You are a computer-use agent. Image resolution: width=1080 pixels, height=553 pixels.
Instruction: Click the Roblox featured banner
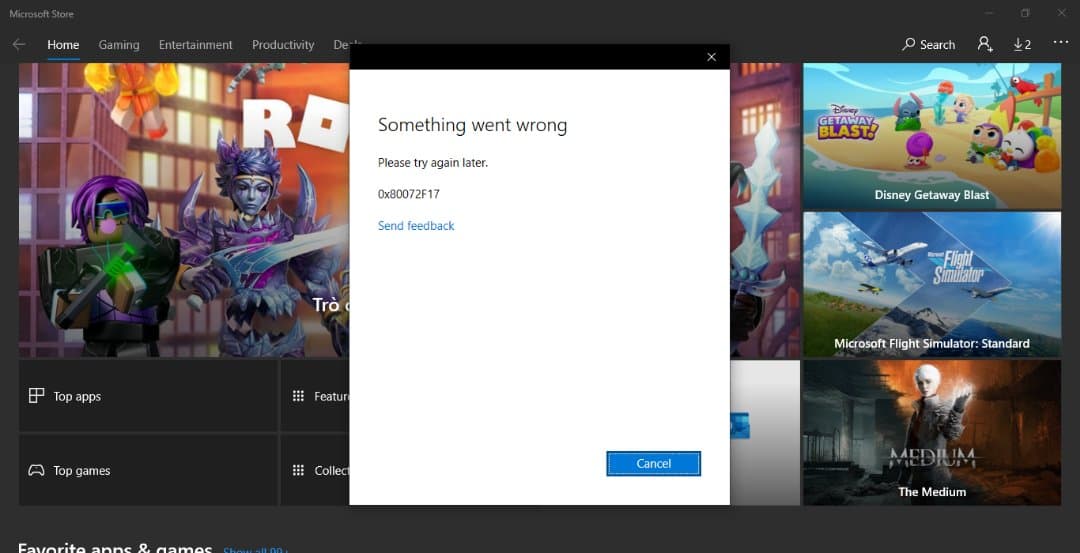point(184,210)
